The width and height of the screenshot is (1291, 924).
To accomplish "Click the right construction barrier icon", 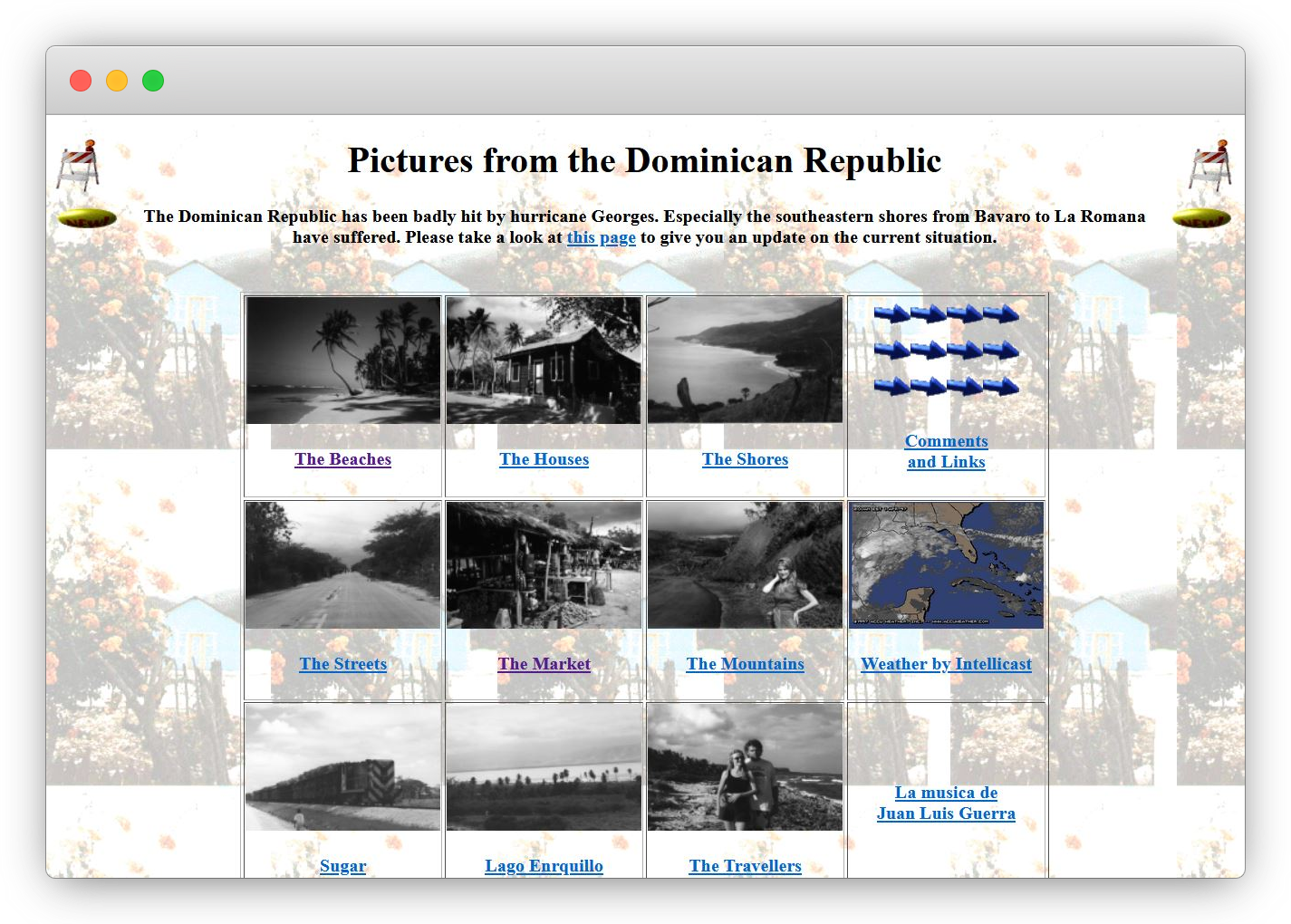I will click(x=1209, y=165).
